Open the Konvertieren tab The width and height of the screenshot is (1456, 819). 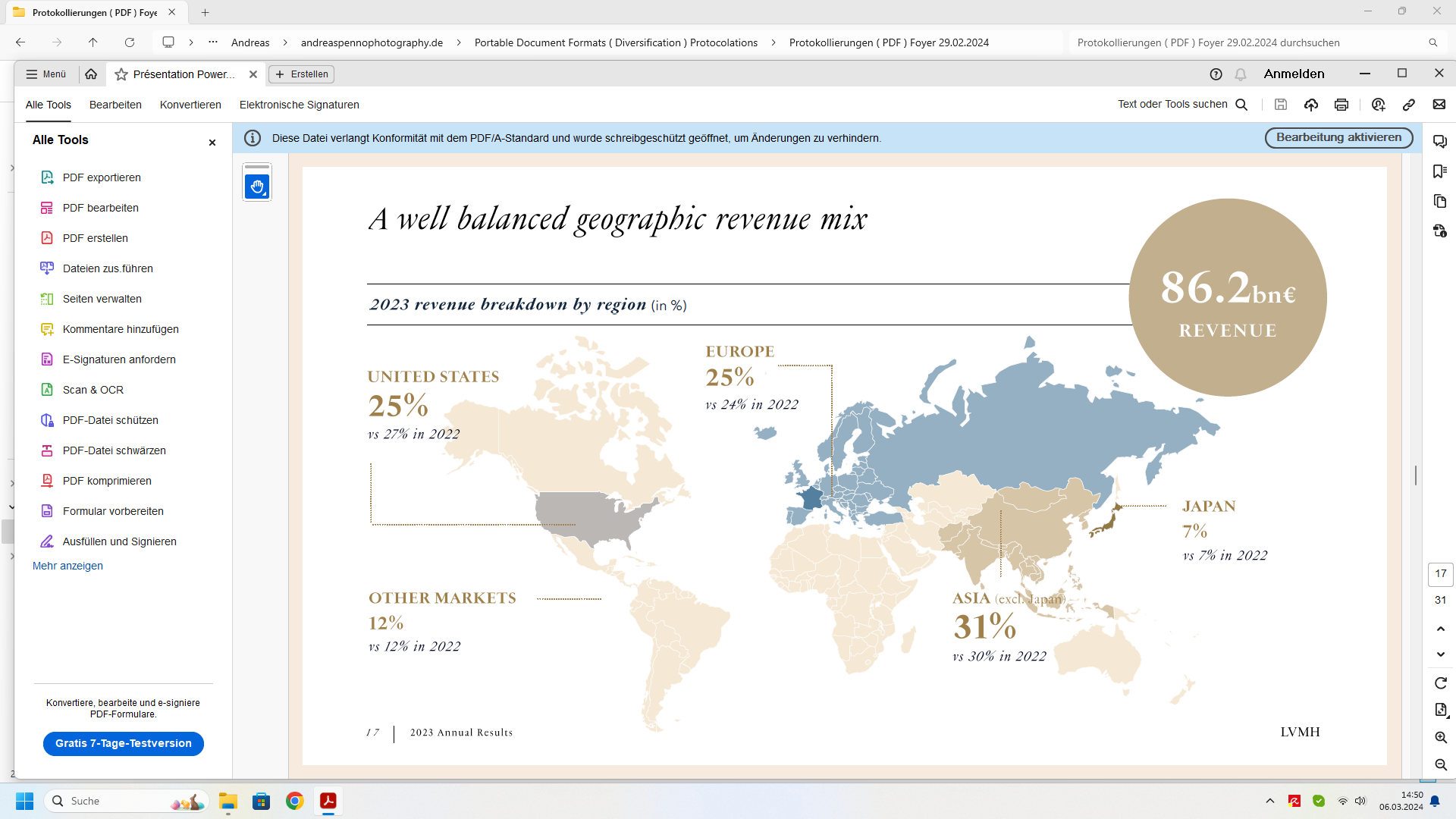pyautogui.click(x=190, y=105)
